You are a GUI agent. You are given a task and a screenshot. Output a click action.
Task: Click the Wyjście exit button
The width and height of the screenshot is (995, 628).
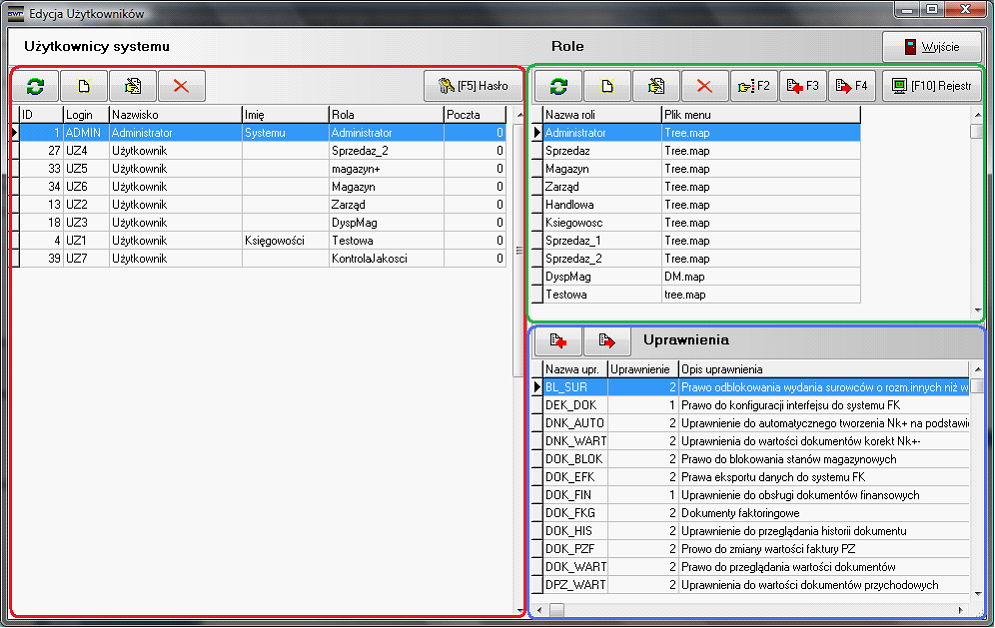tap(931, 47)
